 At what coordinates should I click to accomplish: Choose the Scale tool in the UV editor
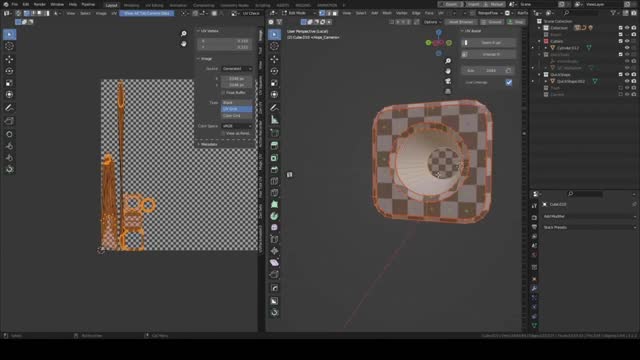(x=9, y=83)
